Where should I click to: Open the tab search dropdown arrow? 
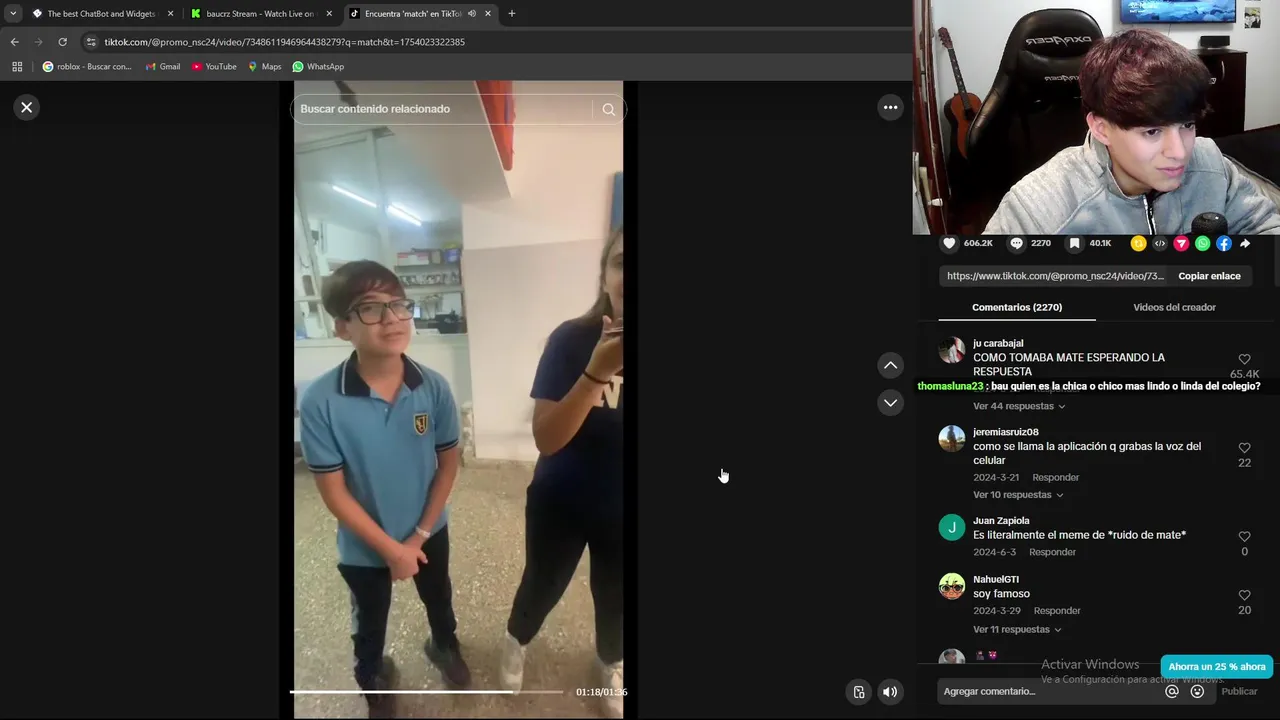pyautogui.click(x=13, y=14)
